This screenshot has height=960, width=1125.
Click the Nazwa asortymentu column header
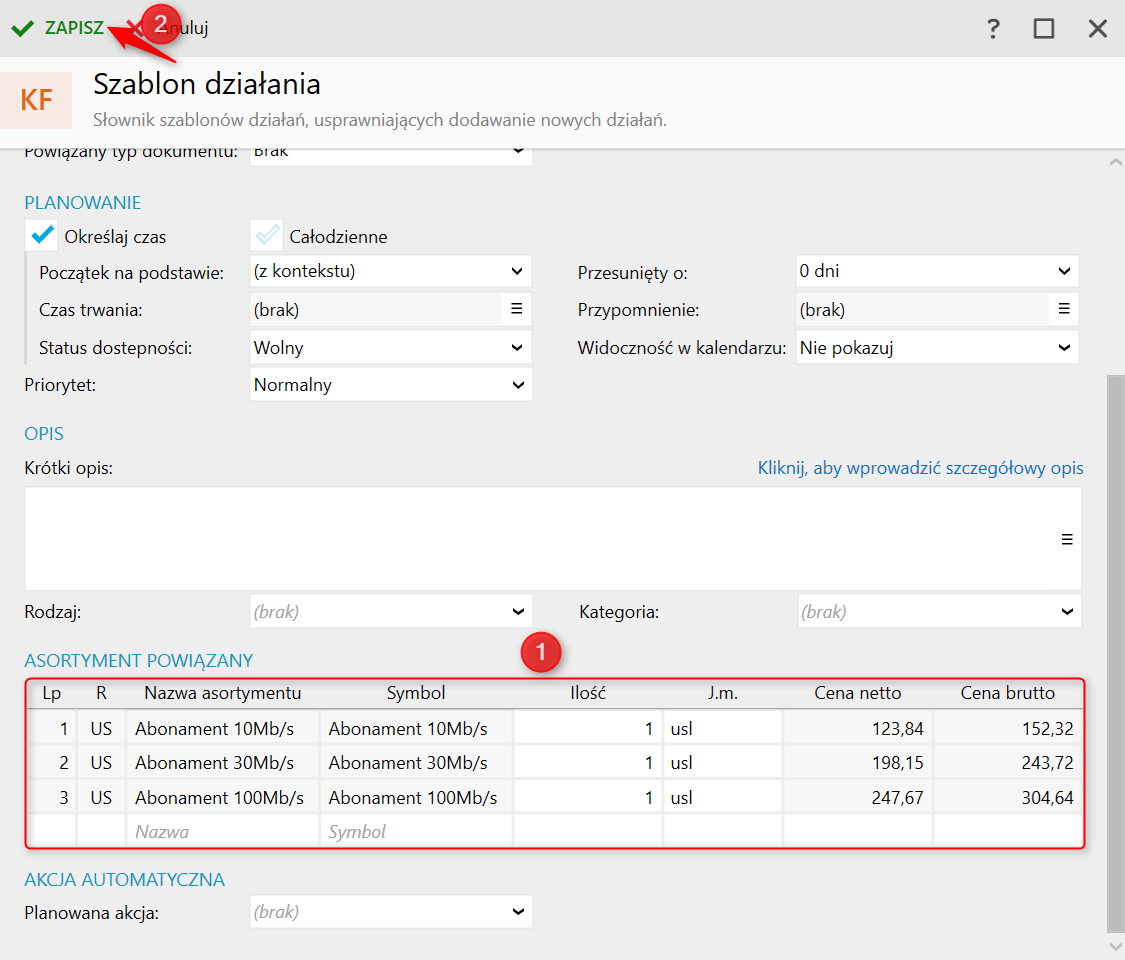pos(222,693)
